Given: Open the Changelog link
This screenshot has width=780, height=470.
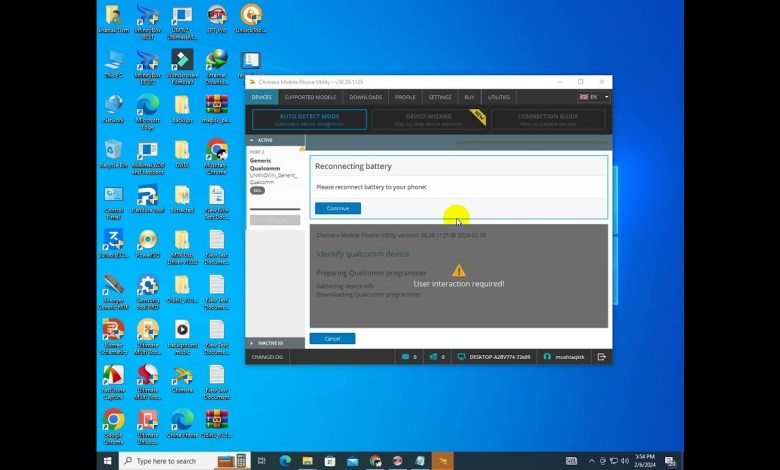Looking at the screenshot, I should coord(268,356).
